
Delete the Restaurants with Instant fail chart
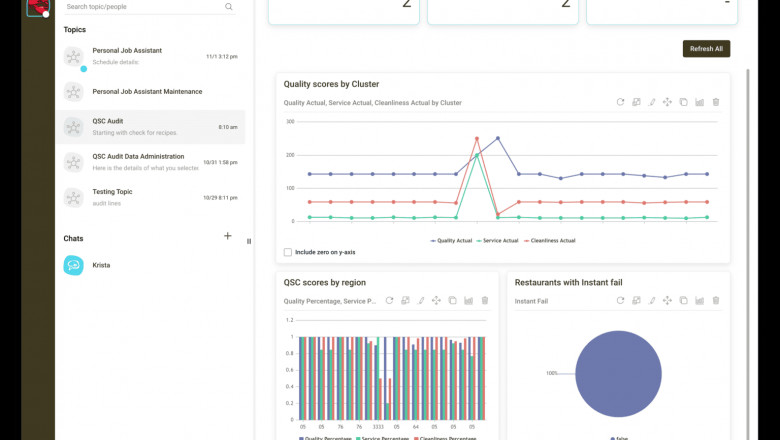pos(715,300)
